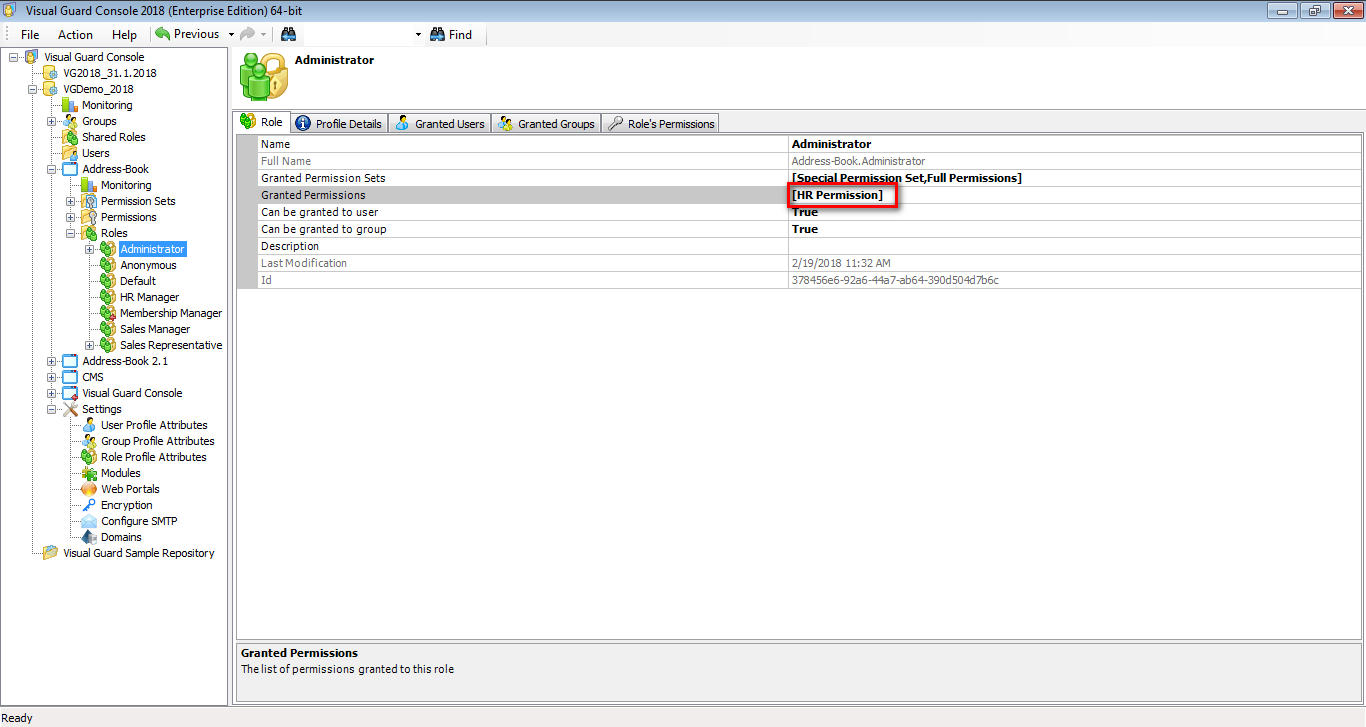This screenshot has width=1366, height=727.
Task: Click the Domains icon under Settings
Action: point(89,536)
